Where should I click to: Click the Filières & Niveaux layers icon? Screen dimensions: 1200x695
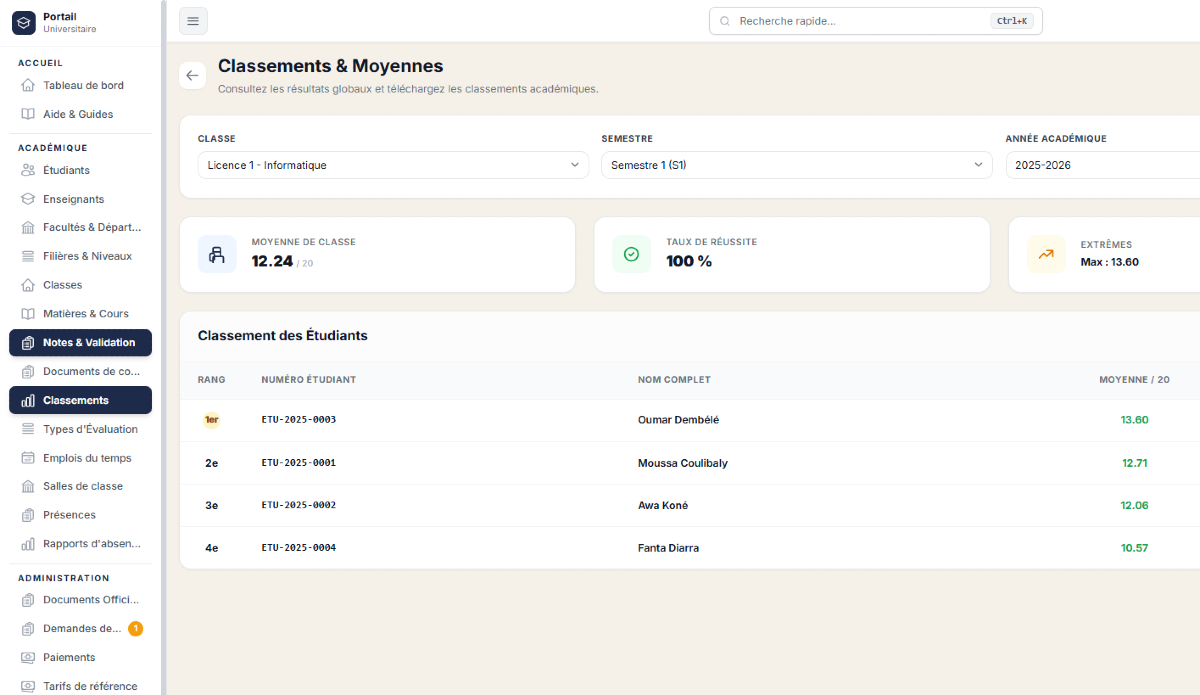pyautogui.click(x=28, y=256)
